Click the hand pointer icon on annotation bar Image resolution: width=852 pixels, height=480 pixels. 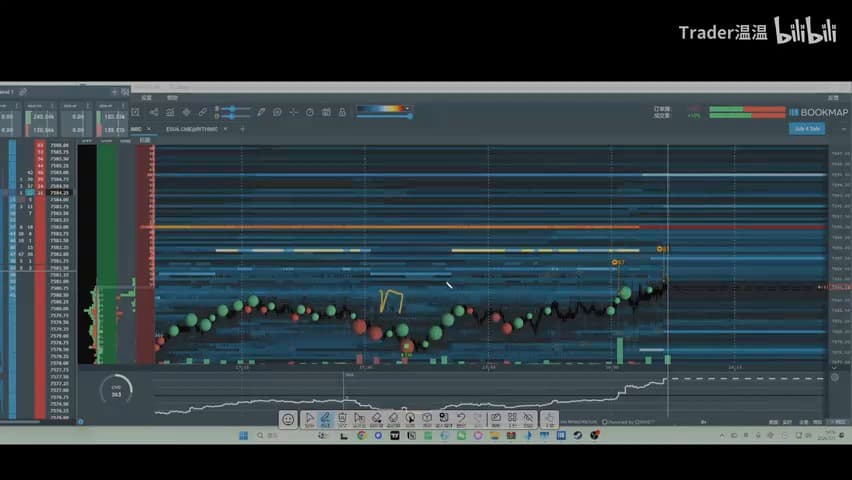click(x=549, y=419)
